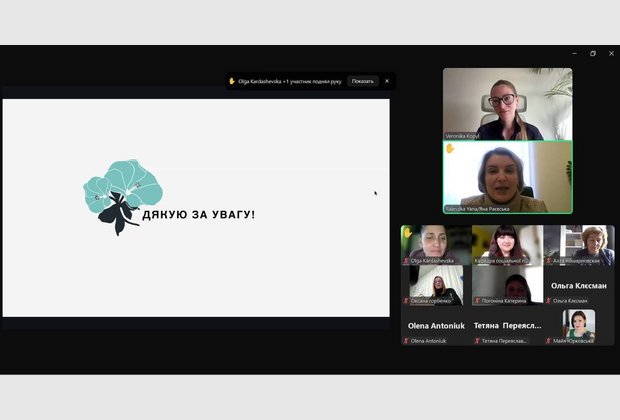Viewport: 620px width, 420px height.
Task: Click the large Olena Antoniuk name placeholder
Action: pos(436,326)
